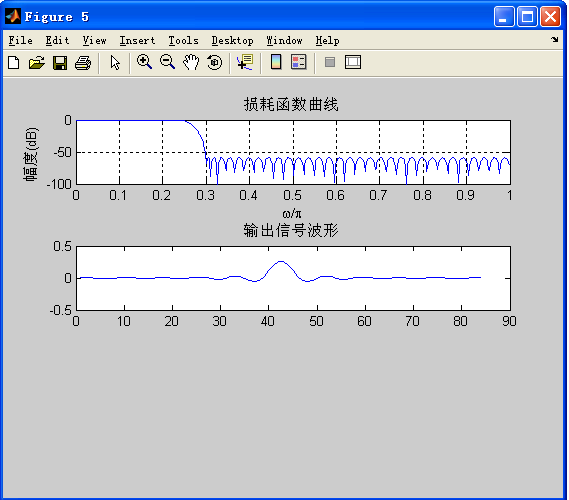Click the 40 tick label on lower plot
The height and width of the screenshot is (500, 569).
[268, 321]
